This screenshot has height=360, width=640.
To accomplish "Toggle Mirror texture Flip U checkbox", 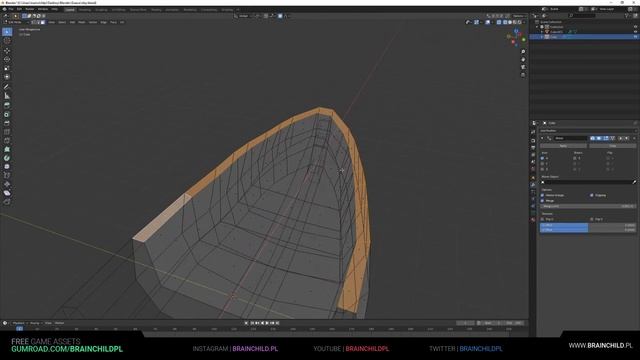I will [542, 219].
